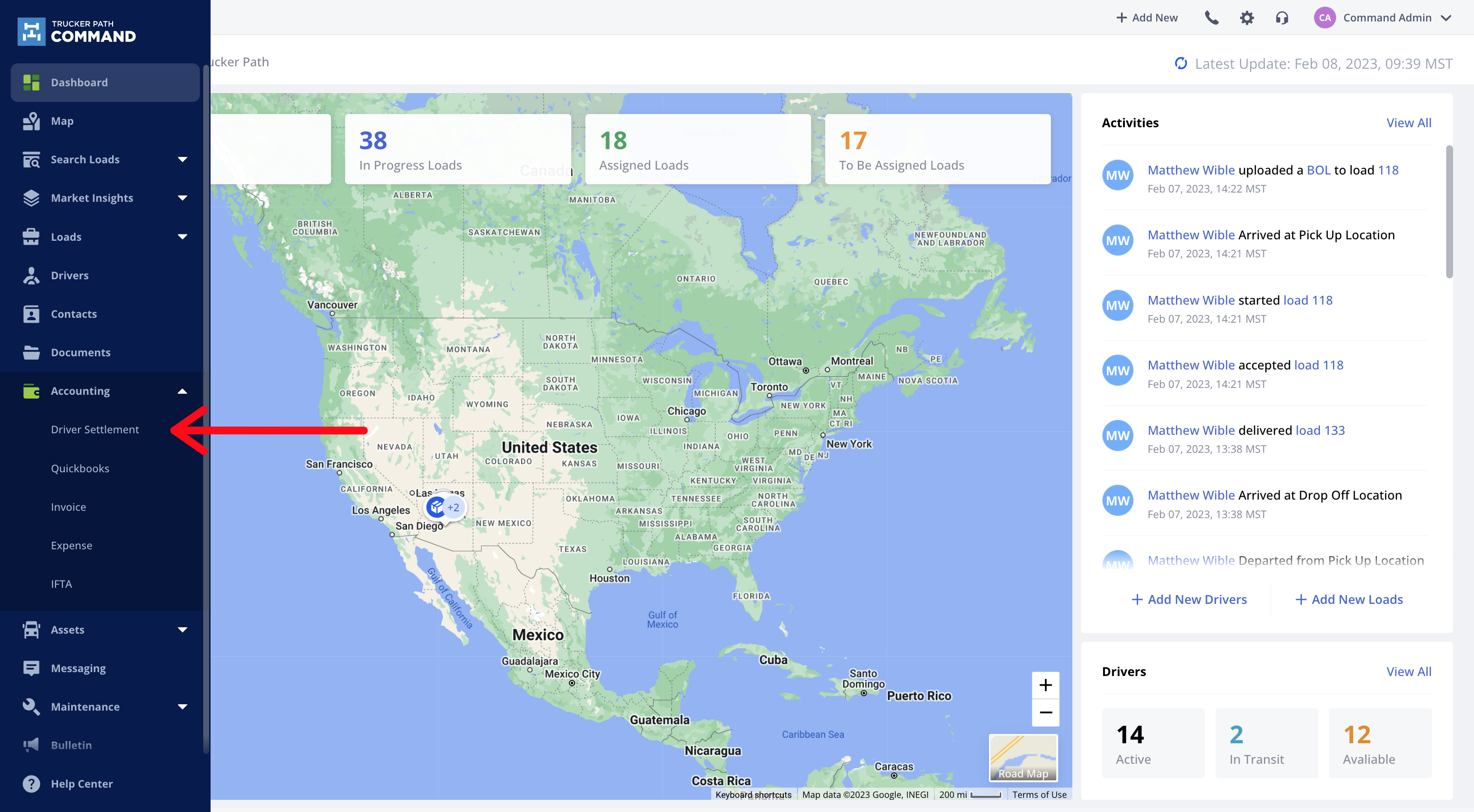Click MW avatar for uploaded BOL activity
1474x812 pixels.
pyautogui.click(x=1118, y=175)
